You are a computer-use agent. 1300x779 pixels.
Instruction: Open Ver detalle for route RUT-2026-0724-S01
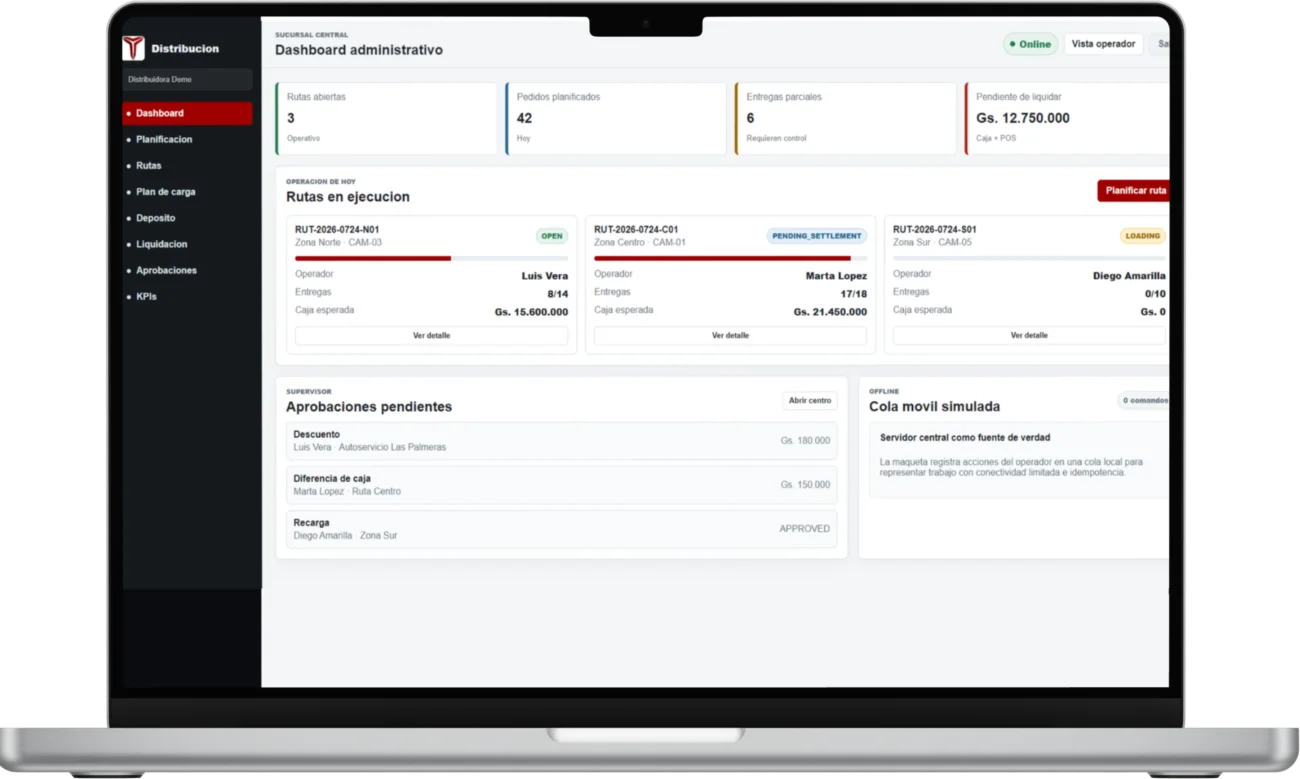tap(1029, 336)
